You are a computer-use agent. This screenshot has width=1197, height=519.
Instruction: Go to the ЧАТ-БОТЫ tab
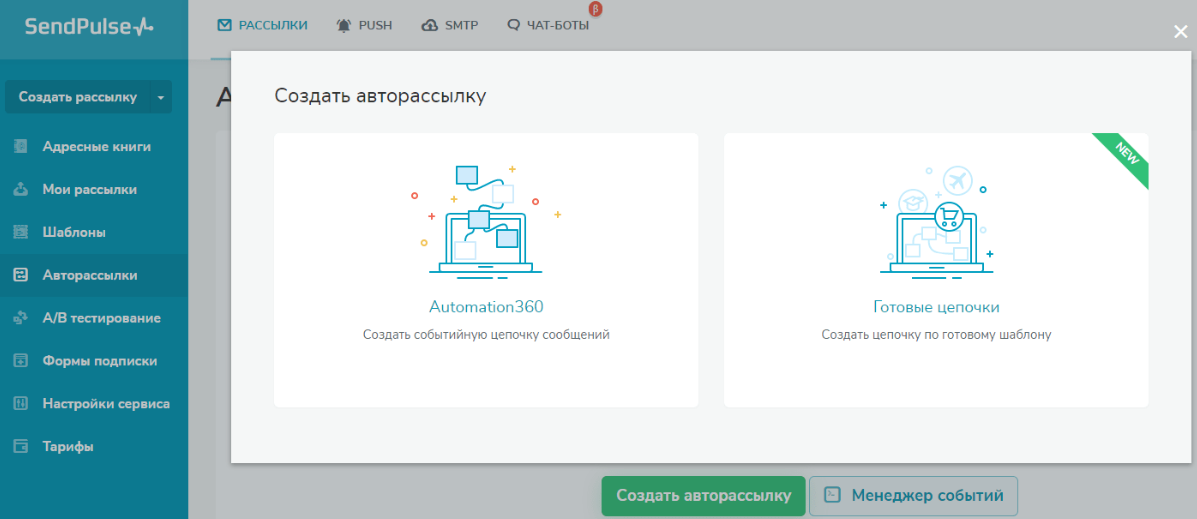[x=548, y=25]
